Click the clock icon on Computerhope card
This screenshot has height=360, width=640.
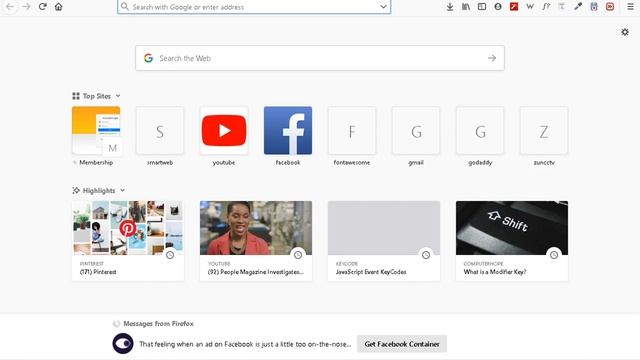pos(554,255)
